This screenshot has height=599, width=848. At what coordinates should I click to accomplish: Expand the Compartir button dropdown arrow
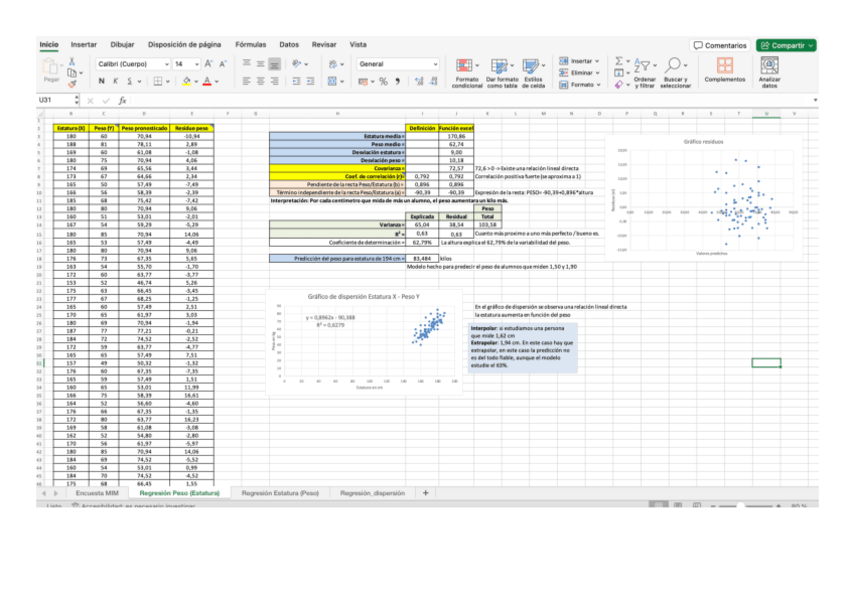(809, 46)
